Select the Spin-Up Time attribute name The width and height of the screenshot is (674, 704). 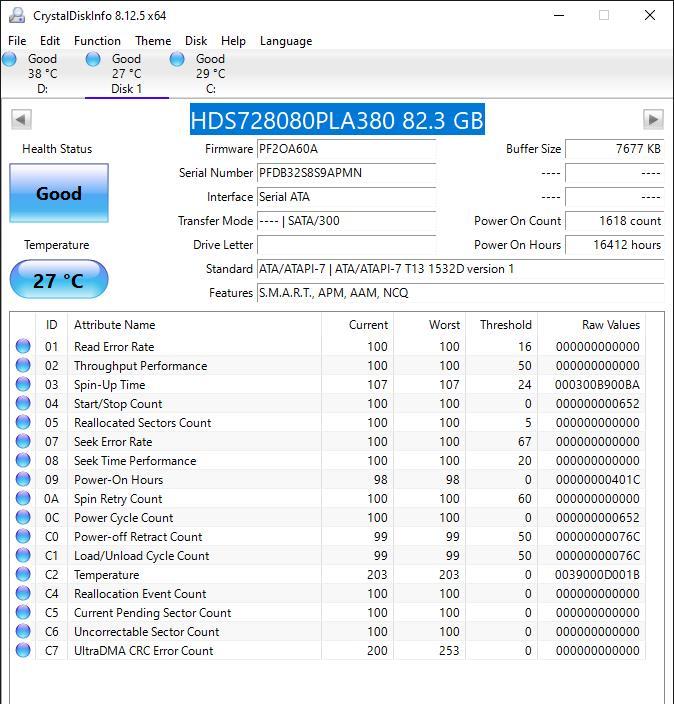pyautogui.click(x=110, y=385)
